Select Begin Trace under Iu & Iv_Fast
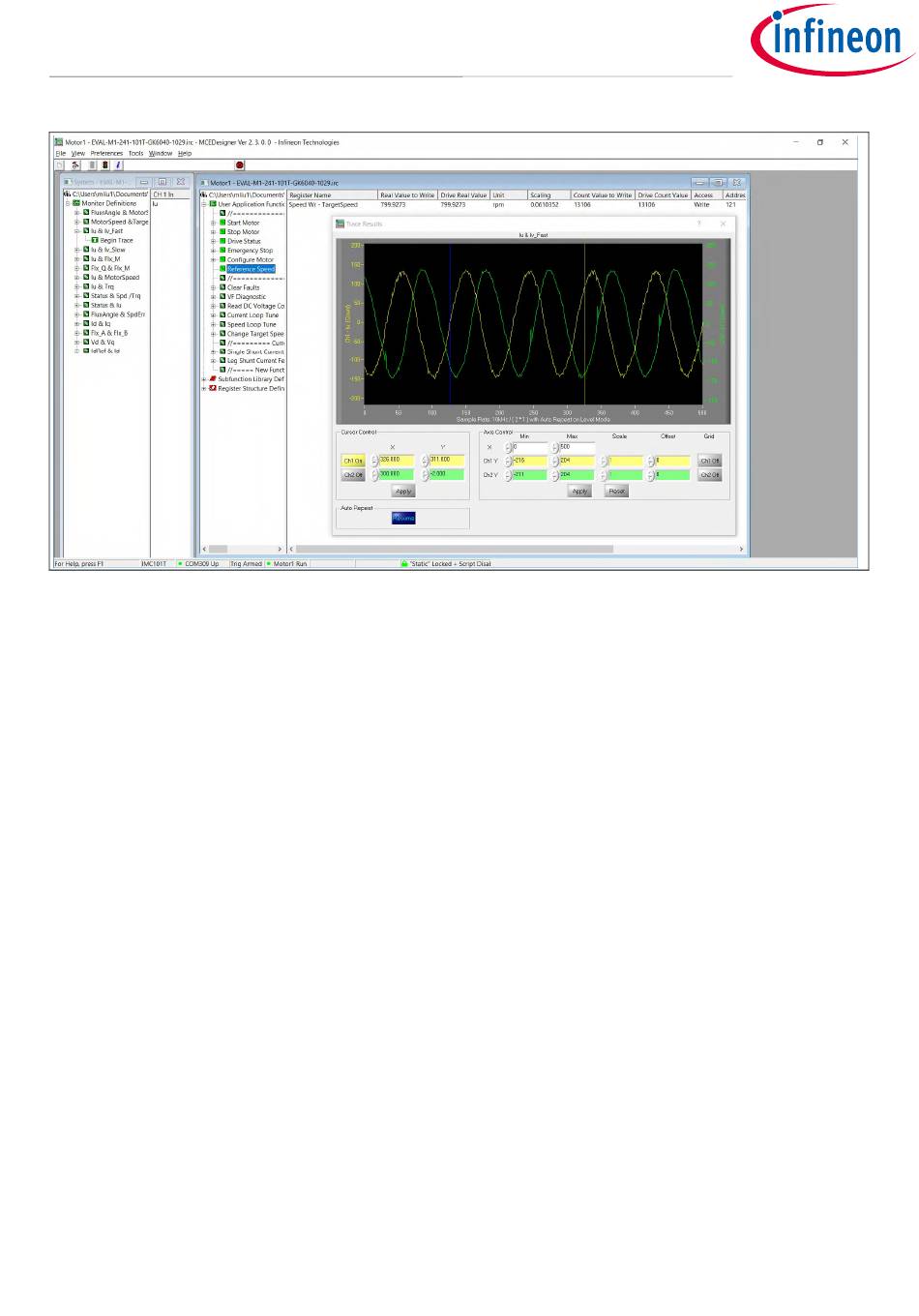Viewport: 919px width, 1316px height. 117,240
